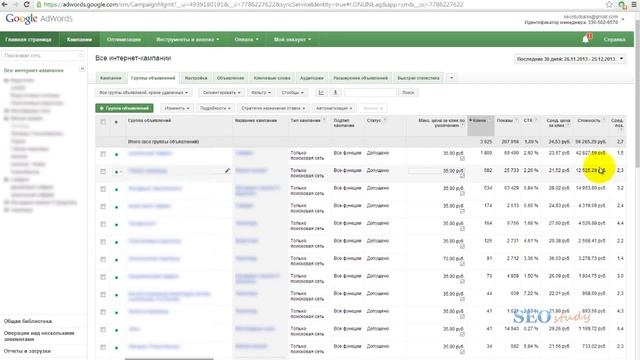Open the help mark next to Статус
640x360 pixels.
pos(384,120)
